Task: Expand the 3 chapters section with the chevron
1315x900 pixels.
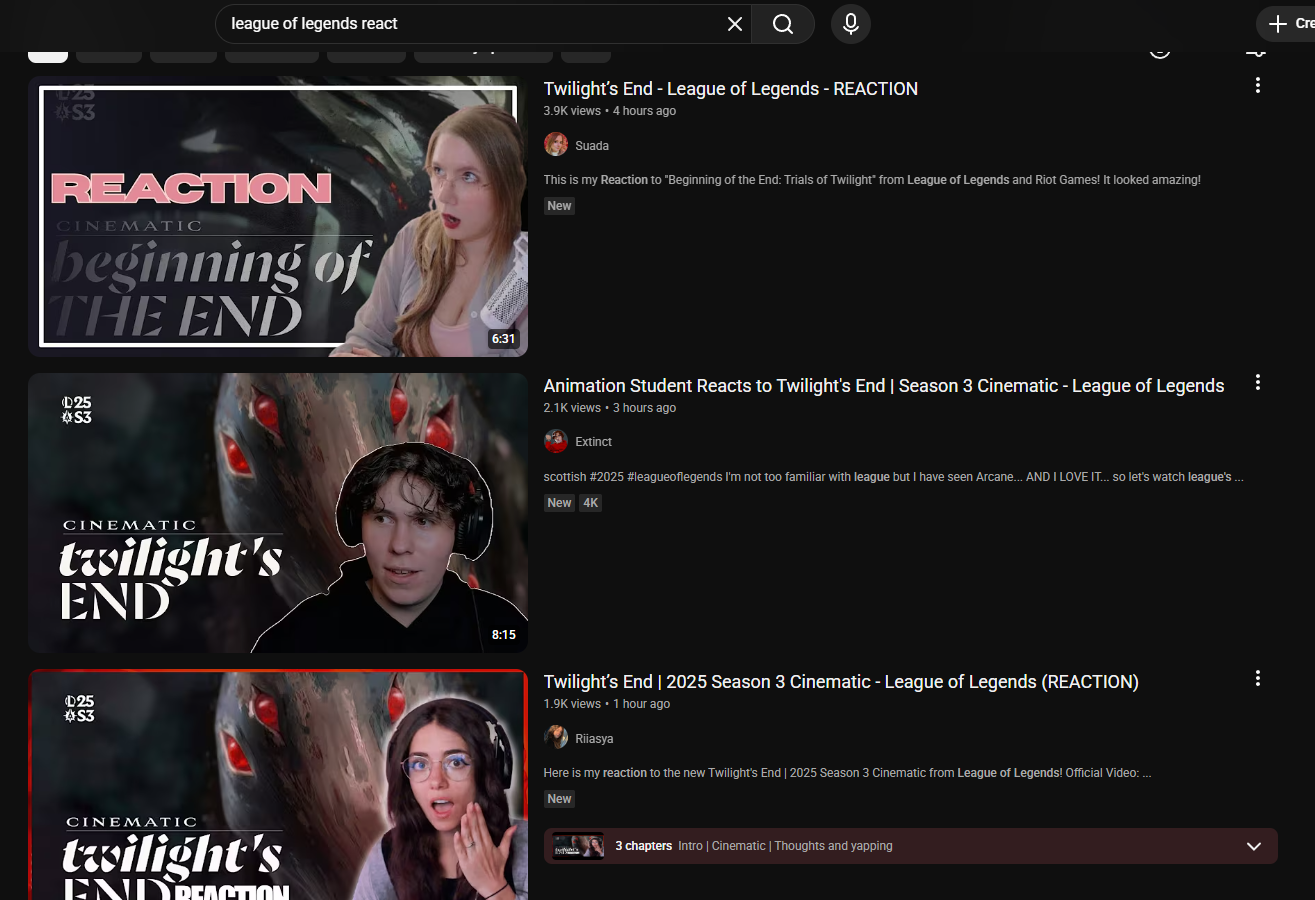Action: [1254, 846]
